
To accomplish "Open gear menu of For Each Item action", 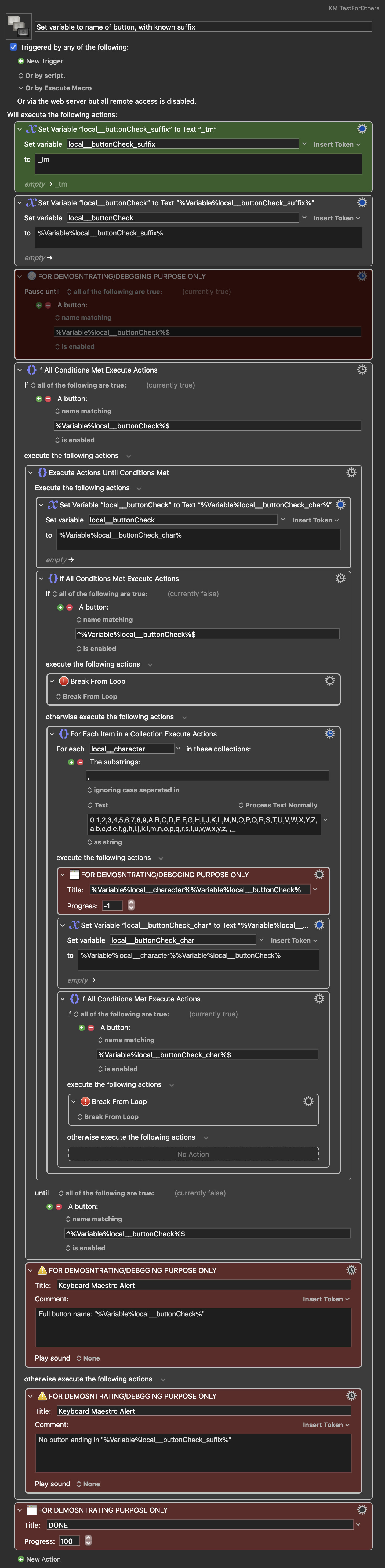I will click(330, 733).
